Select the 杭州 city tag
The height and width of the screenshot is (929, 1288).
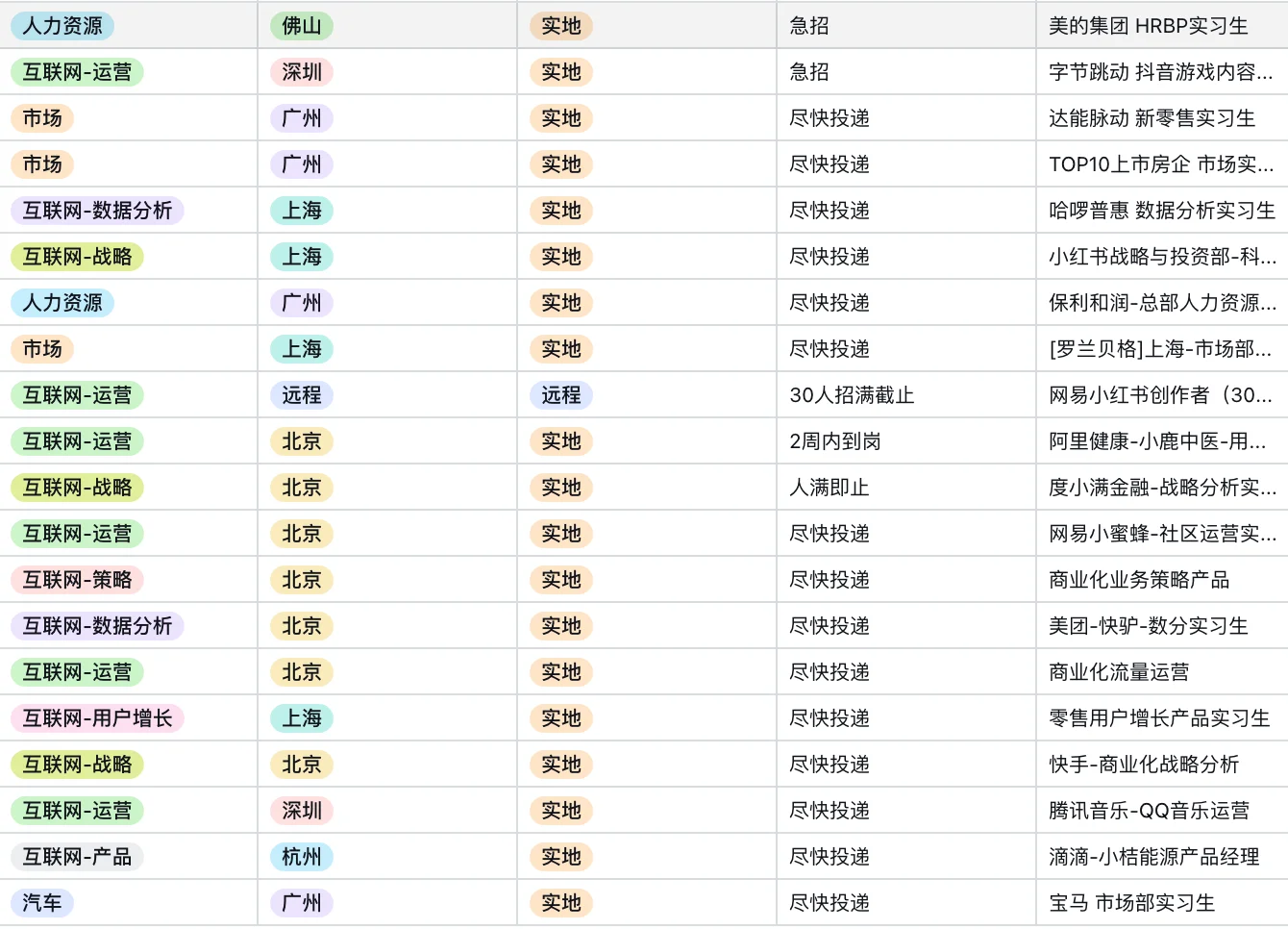(302, 857)
